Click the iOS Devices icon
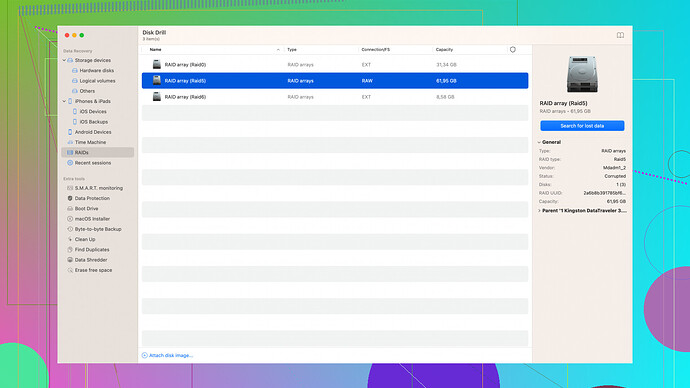Viewport: 690px width, 388px height. [x=75, y=112]
